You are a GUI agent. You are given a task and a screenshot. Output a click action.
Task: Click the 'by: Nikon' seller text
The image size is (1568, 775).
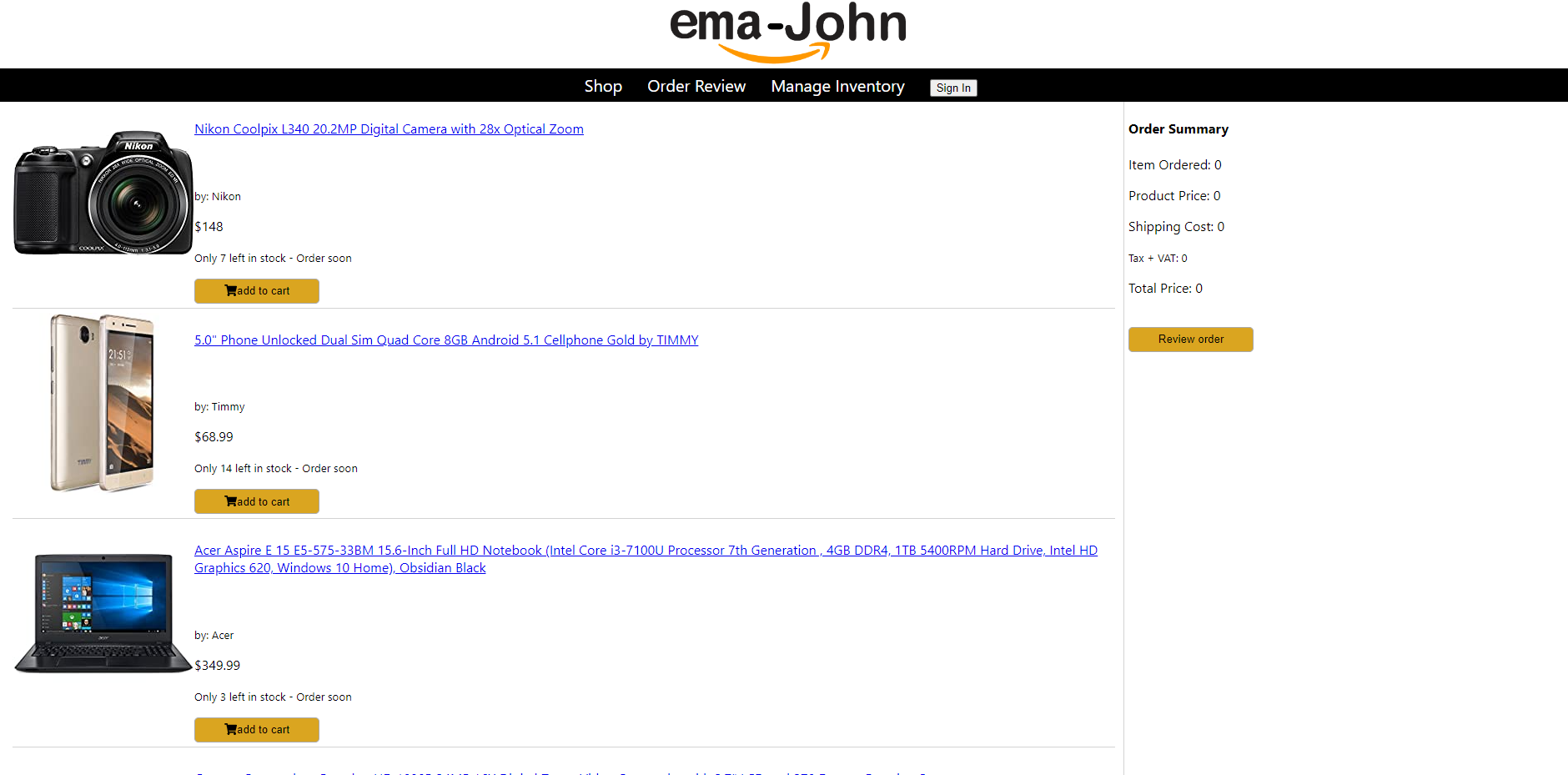(218, 197)
